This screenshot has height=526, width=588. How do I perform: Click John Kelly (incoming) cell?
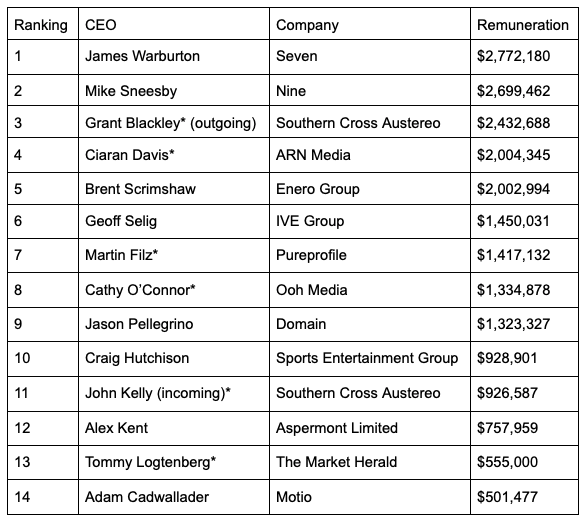[174, 394]
